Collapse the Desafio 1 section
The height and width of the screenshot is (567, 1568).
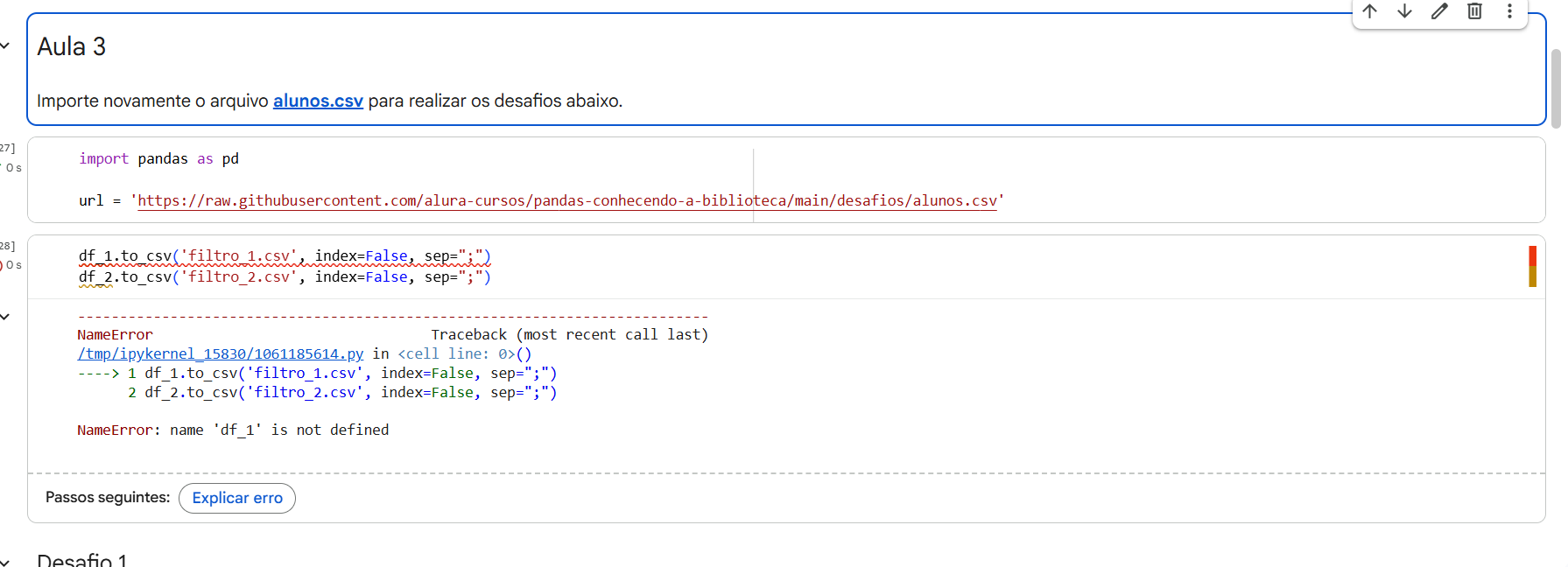5,561
